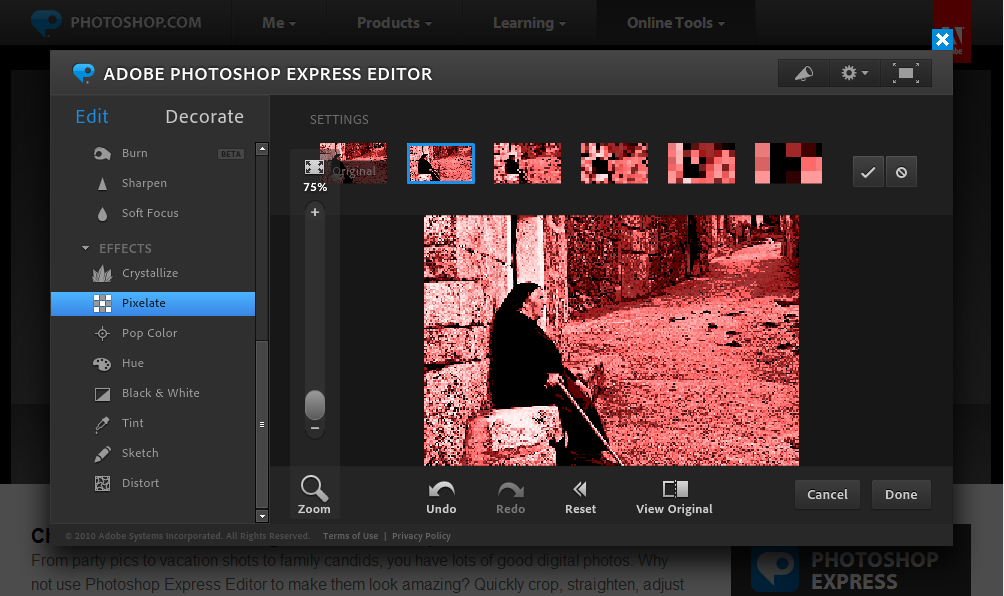1004x596 pixels.
Task: Collapse the EFFECTS section
Action: (86, 248)
